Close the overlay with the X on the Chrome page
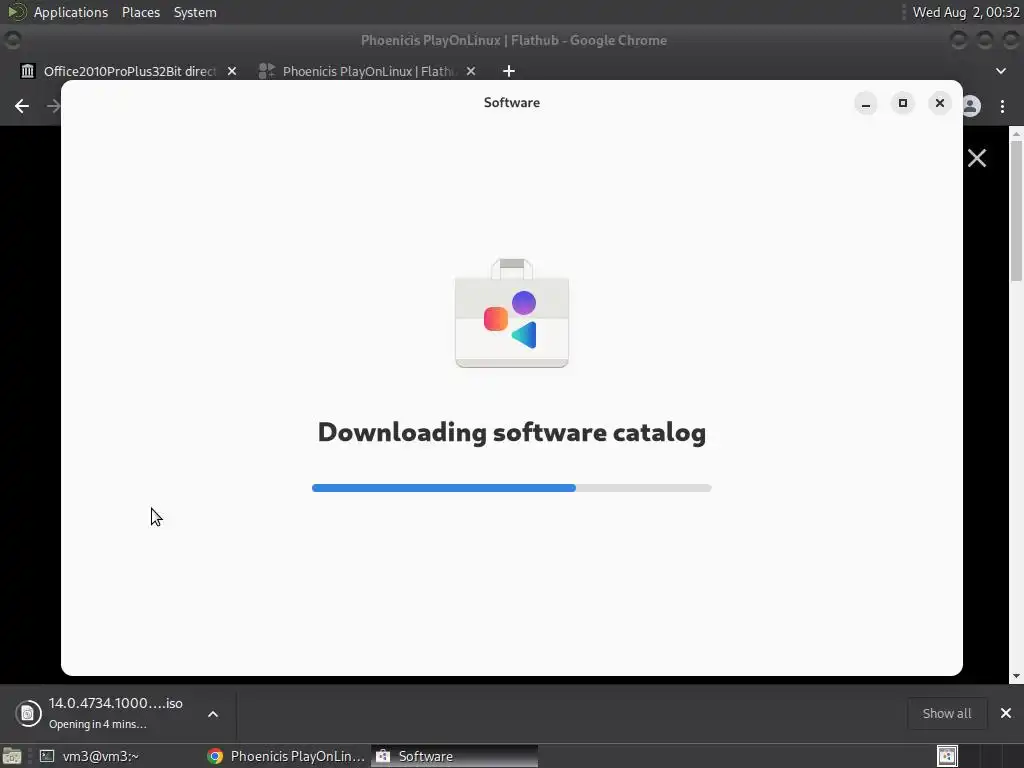The height and width of the screenshot is (768, 1024). (x=977, y=158)
